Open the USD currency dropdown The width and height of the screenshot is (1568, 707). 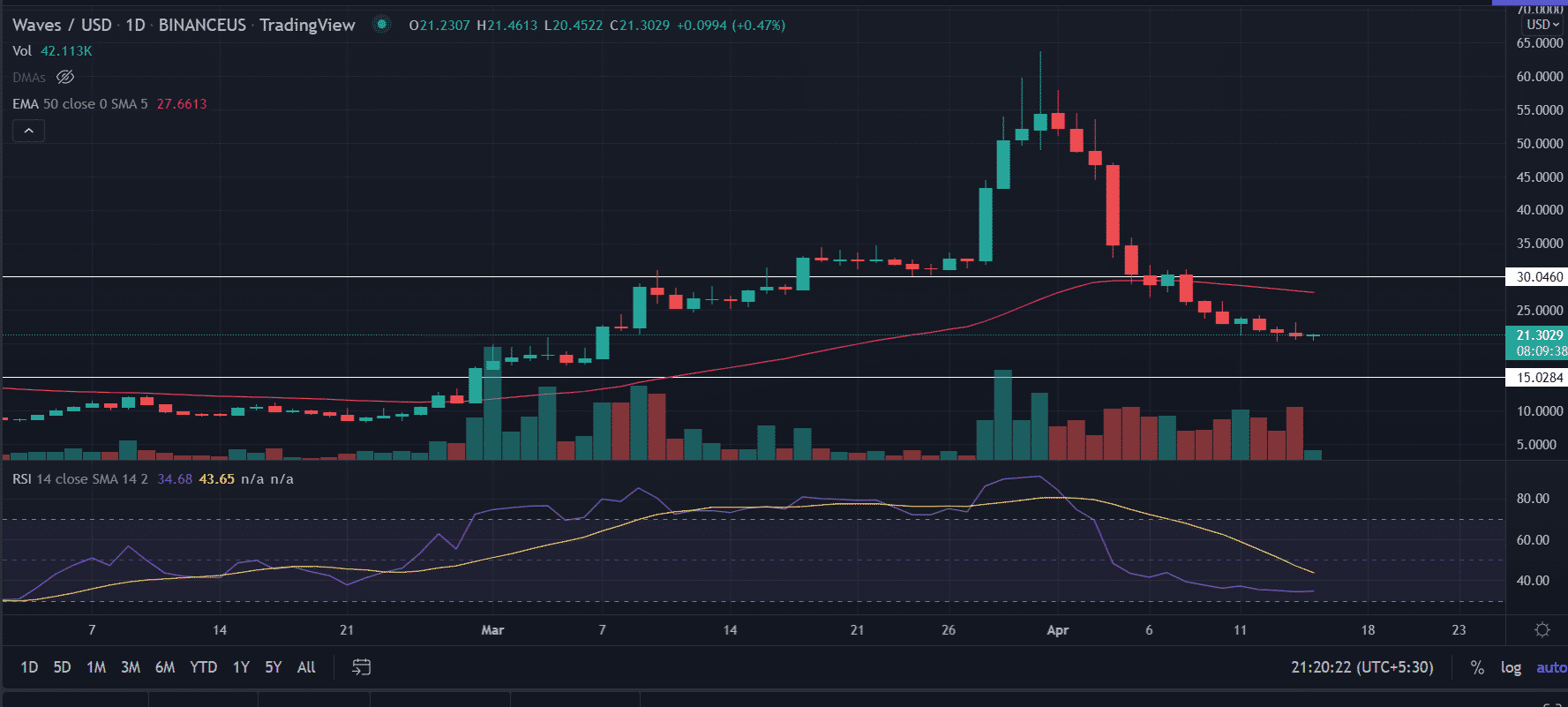pyautogui.click(x=1542, y=25)
